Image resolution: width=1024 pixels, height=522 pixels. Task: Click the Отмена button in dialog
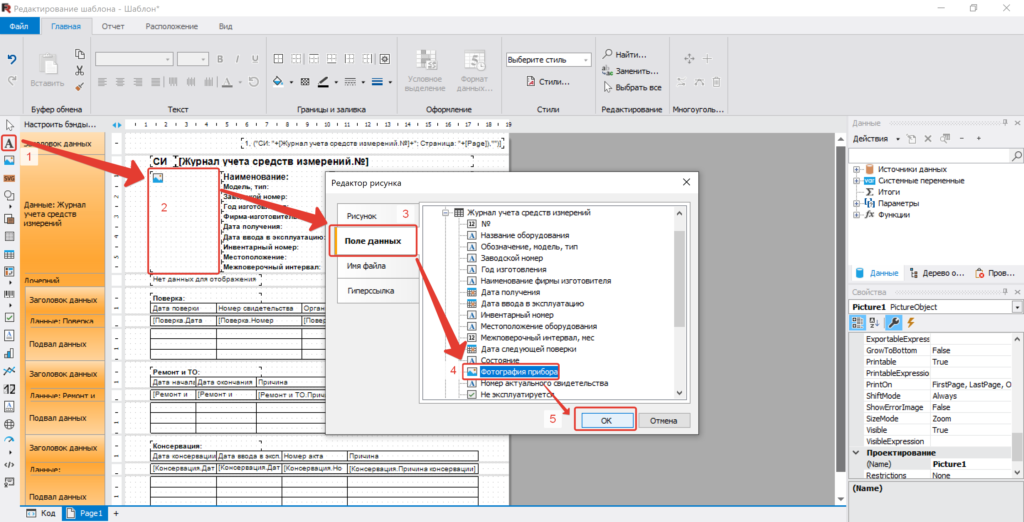664,421
